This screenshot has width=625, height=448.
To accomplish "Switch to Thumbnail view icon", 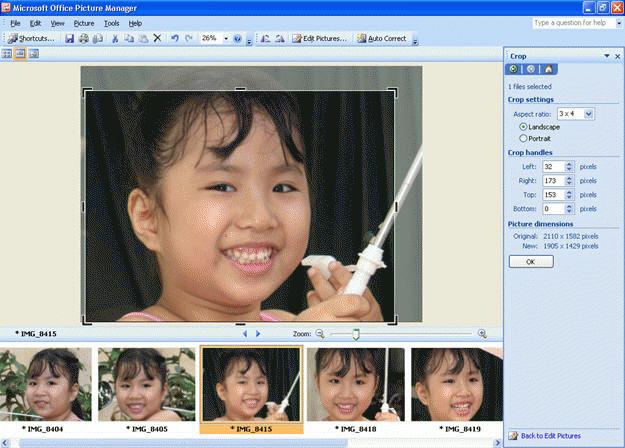I will click(x=7, y=54).
